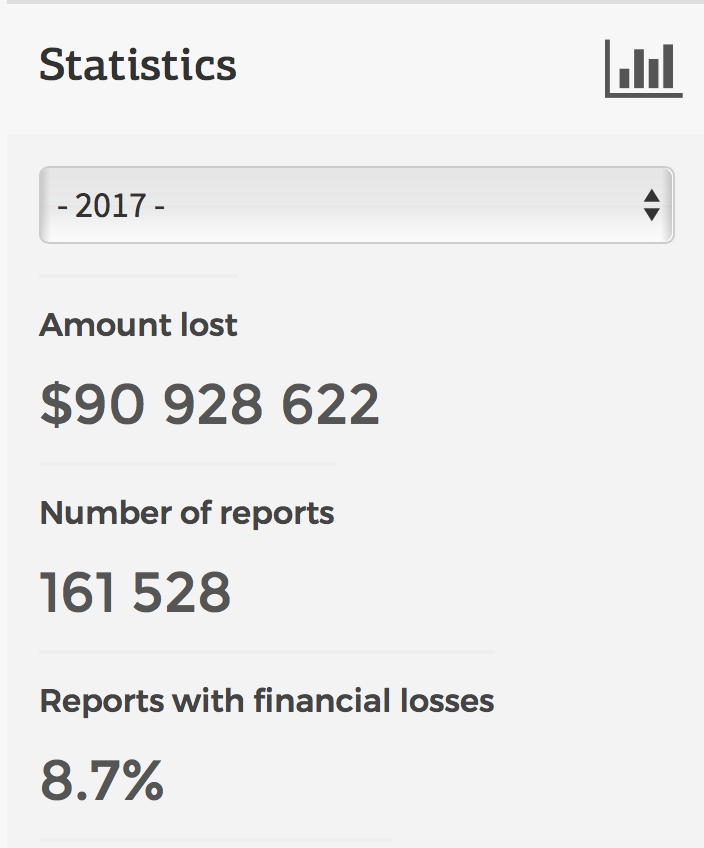Click the dropdown up-down arrows
The width and height of the screenshot is (704, 848).
coord(651,205)
